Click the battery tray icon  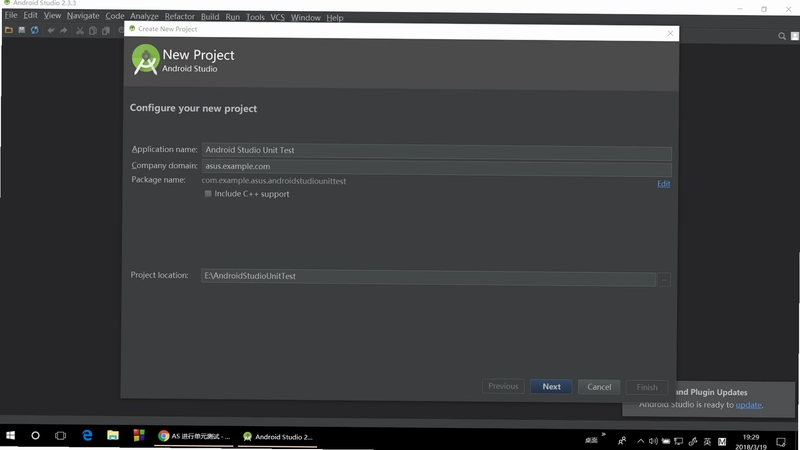click(x=666, y=441)
